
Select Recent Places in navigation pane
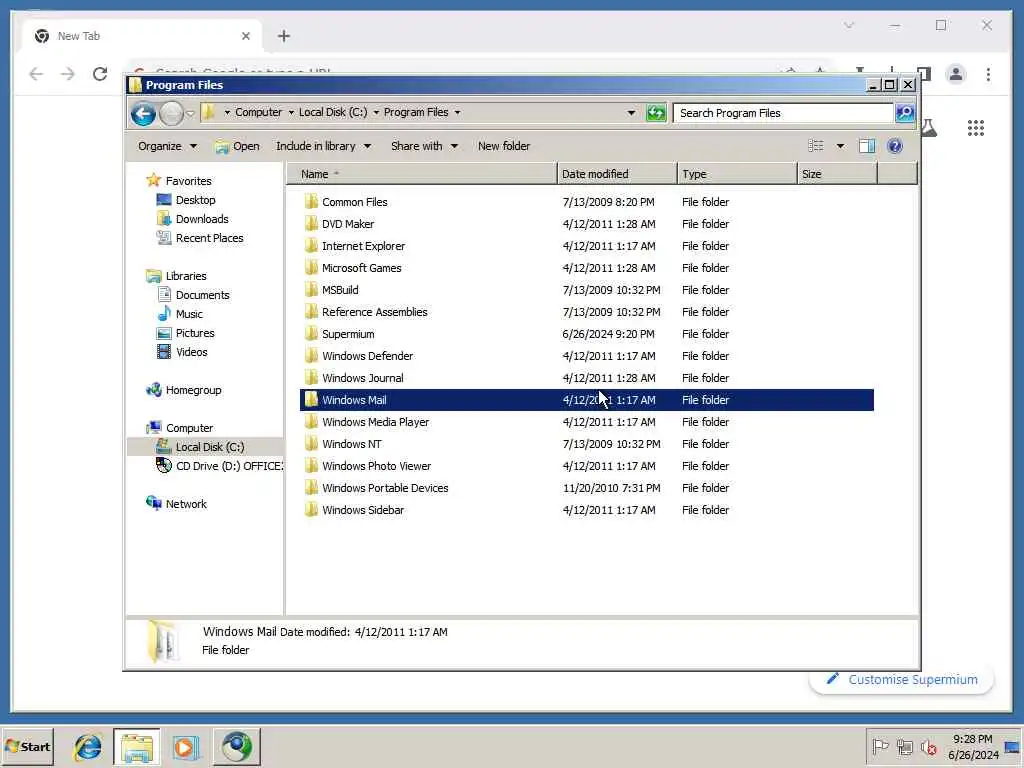209,238
